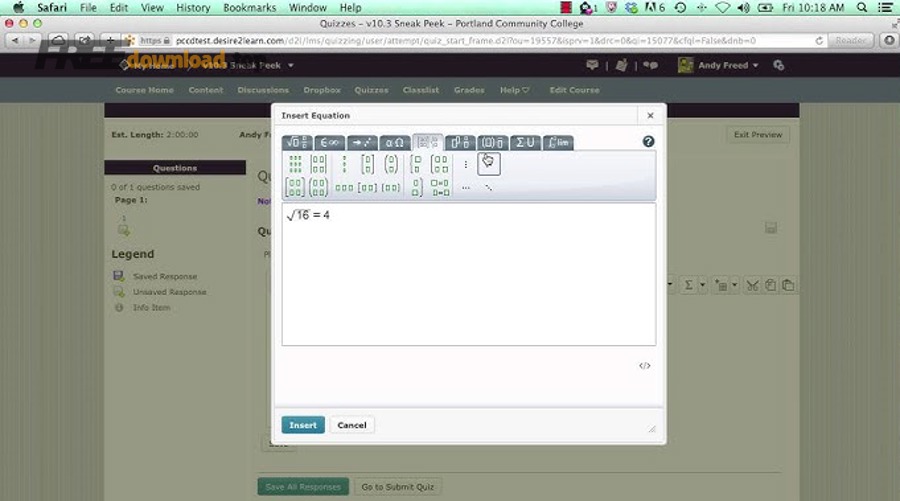Insert aligned equations template
The image size is (900, 501).
440,188
